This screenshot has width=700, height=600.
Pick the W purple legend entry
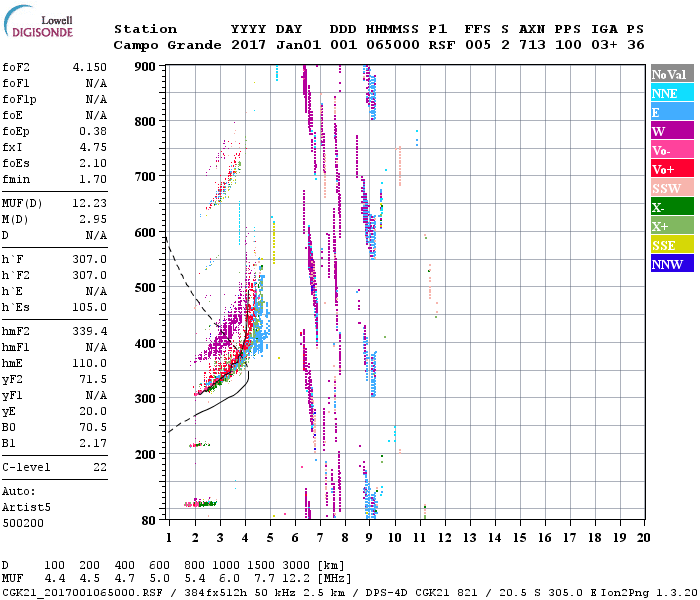[667, 131]
